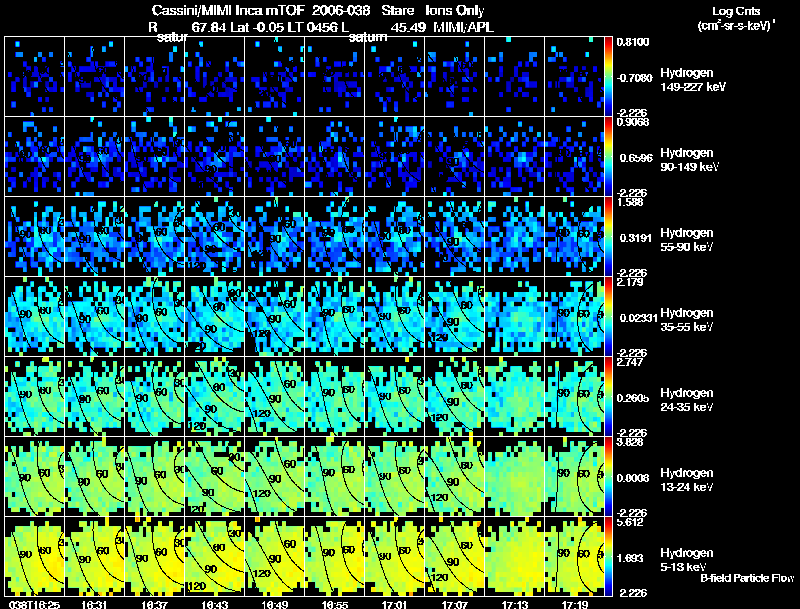Click the '2.179' color scale value
This screenshot has height=609, width=800.
[630, 282]
